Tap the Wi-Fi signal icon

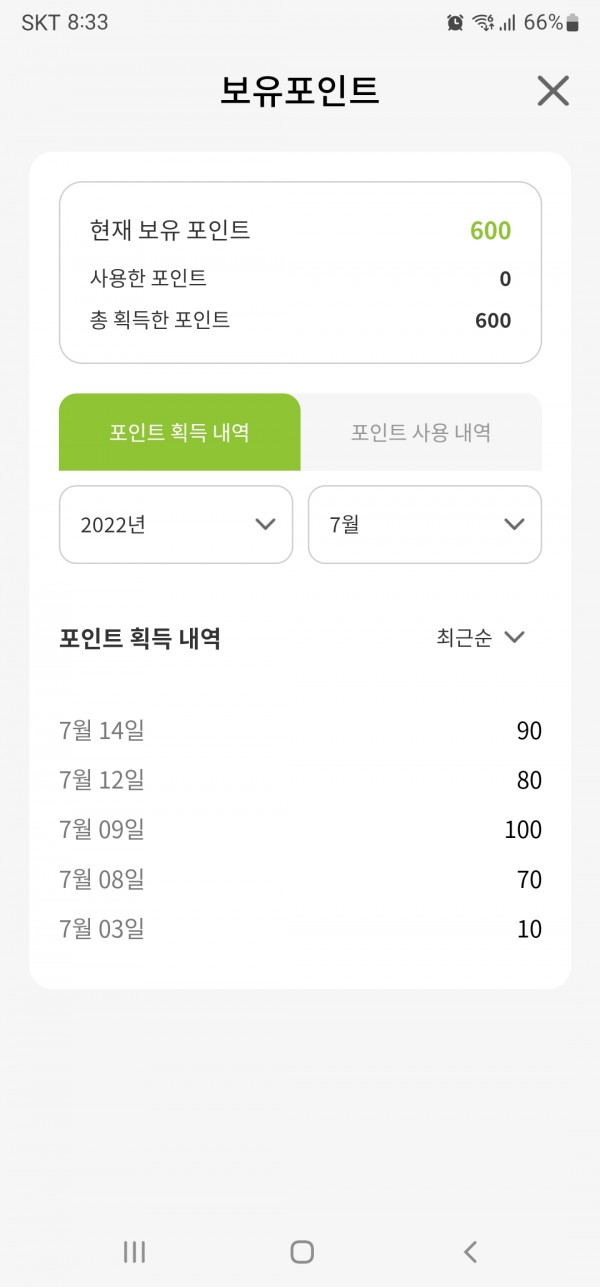(x=484, y=22)
